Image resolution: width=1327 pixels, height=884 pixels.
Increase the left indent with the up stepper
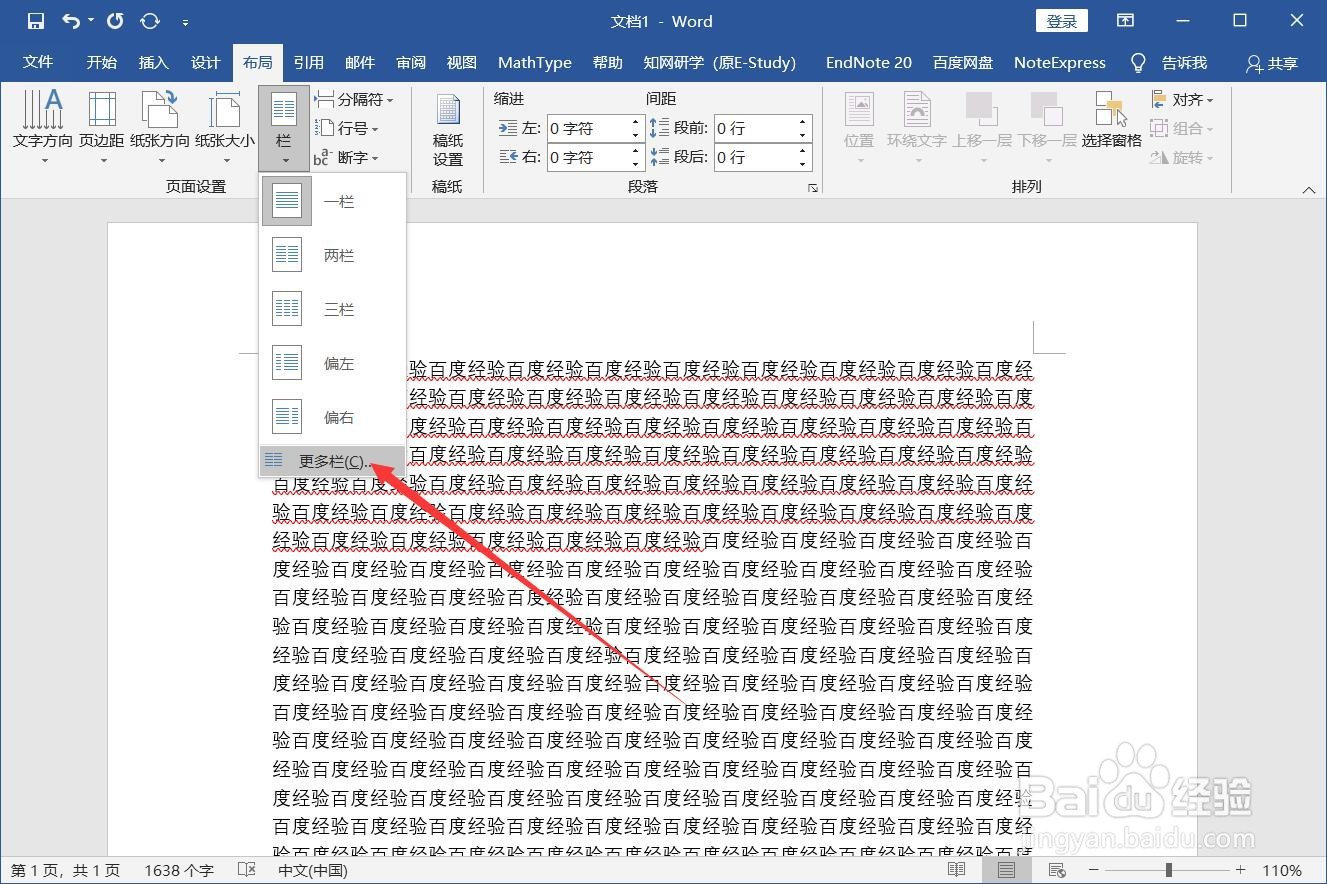pyautogui.click(x=636, y=122)
